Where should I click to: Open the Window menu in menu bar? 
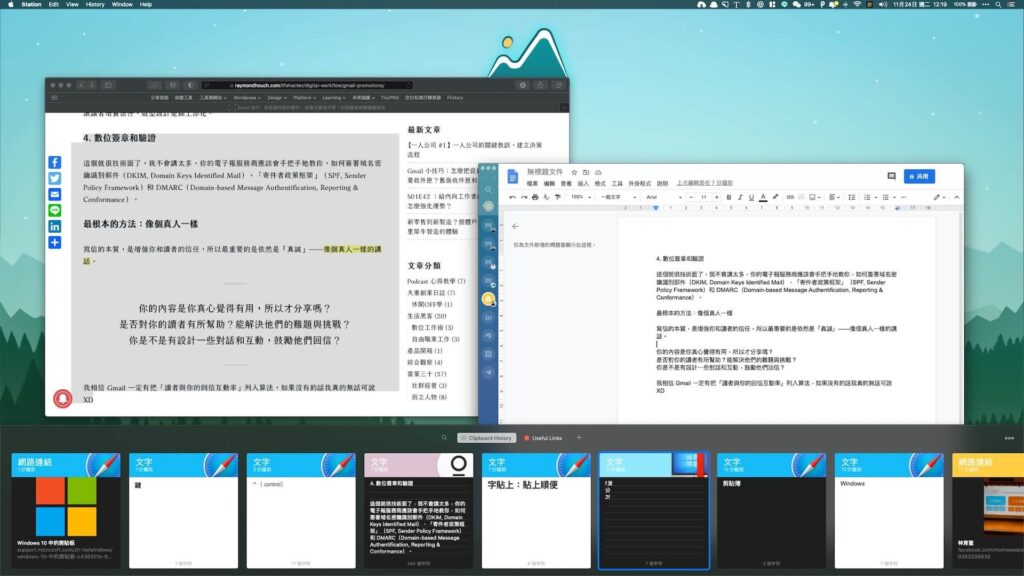[122, 5]
